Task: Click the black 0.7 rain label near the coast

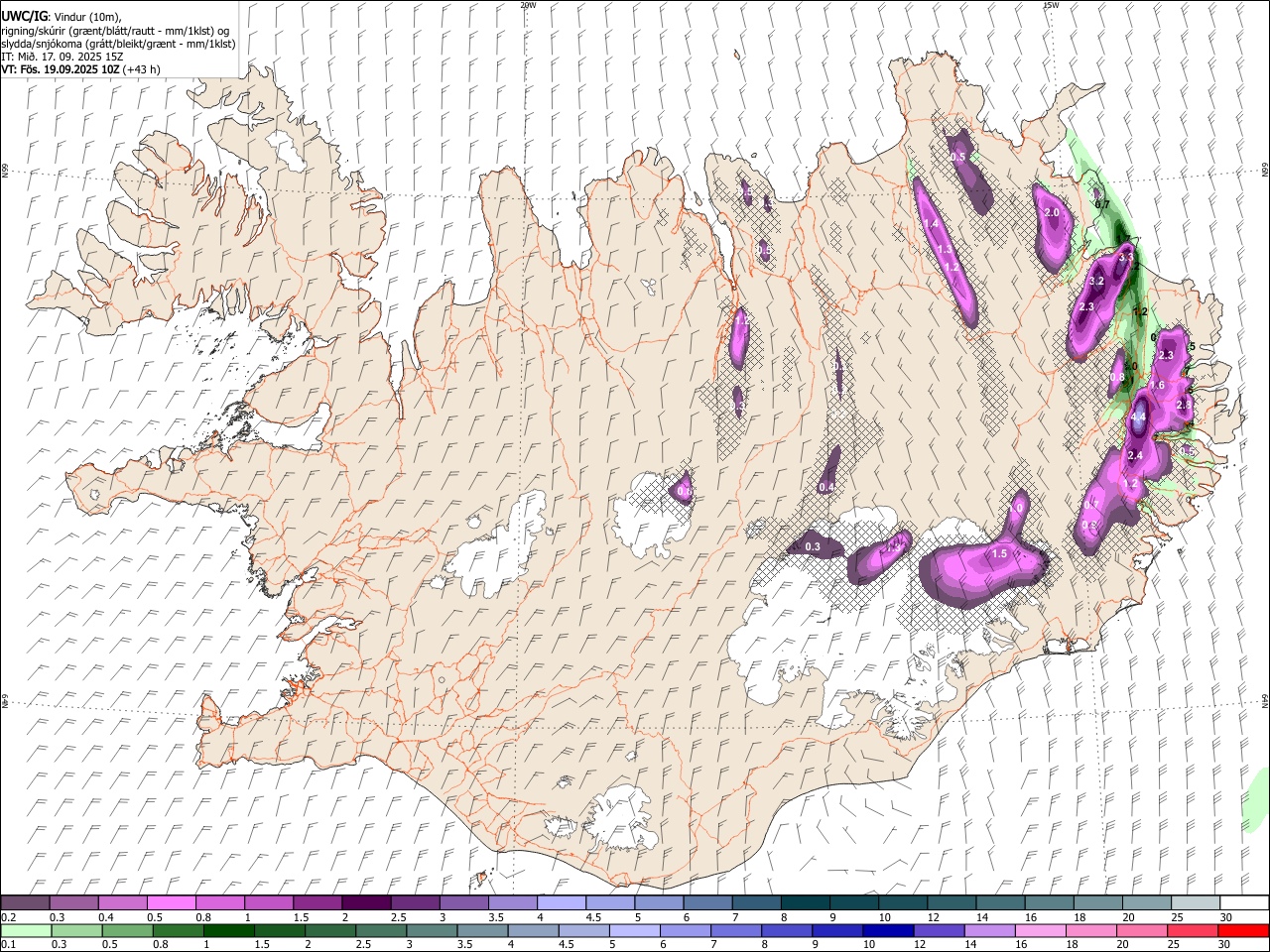Action: tap(1101, 204)
